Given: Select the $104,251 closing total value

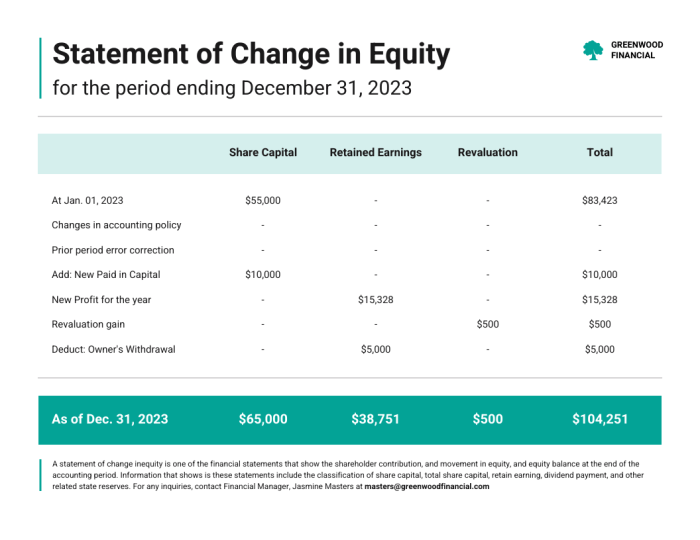Looking at the screenshot, I should click(600, 419).
